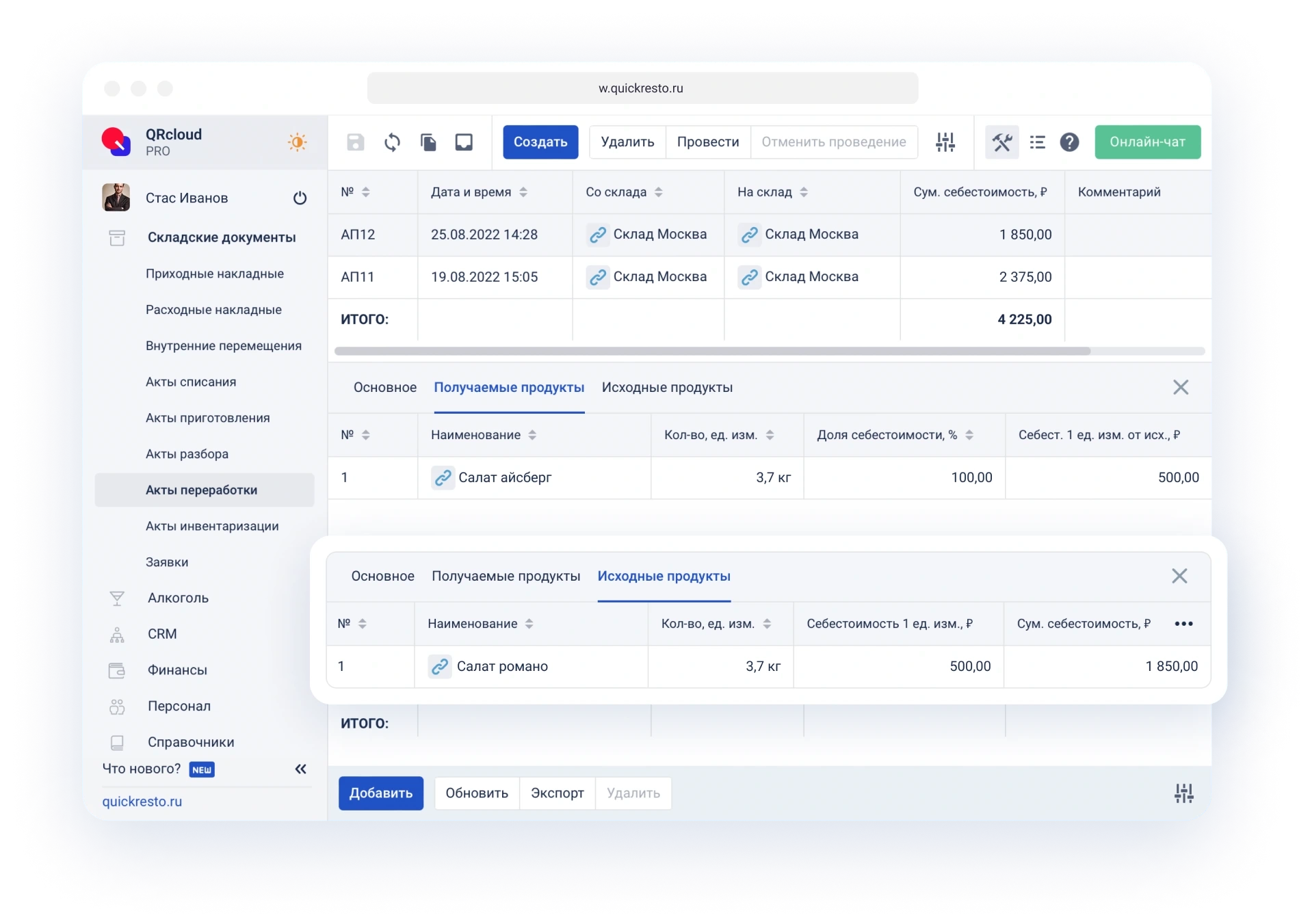This screenshot has width=1310, height=924.
Task: Toggle sorting on the Дата и время column
Action: click(x=524, y=192)
